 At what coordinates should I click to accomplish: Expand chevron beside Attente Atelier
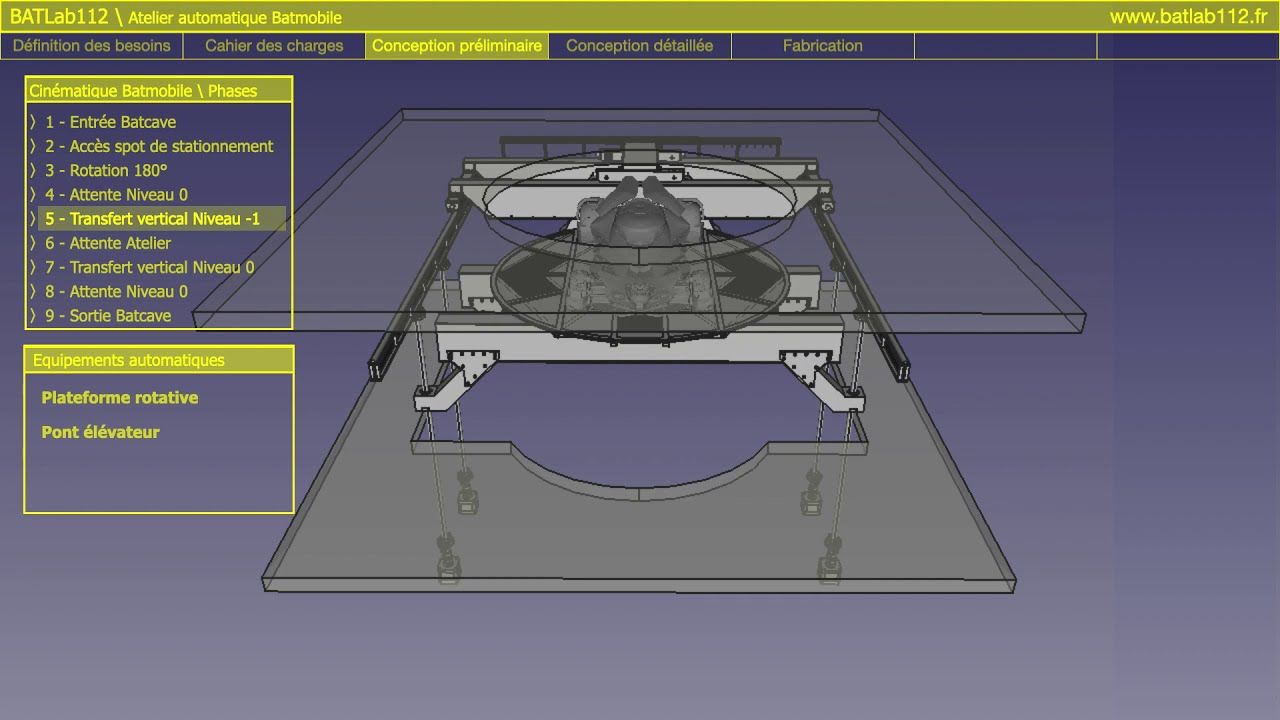[33, 243]
